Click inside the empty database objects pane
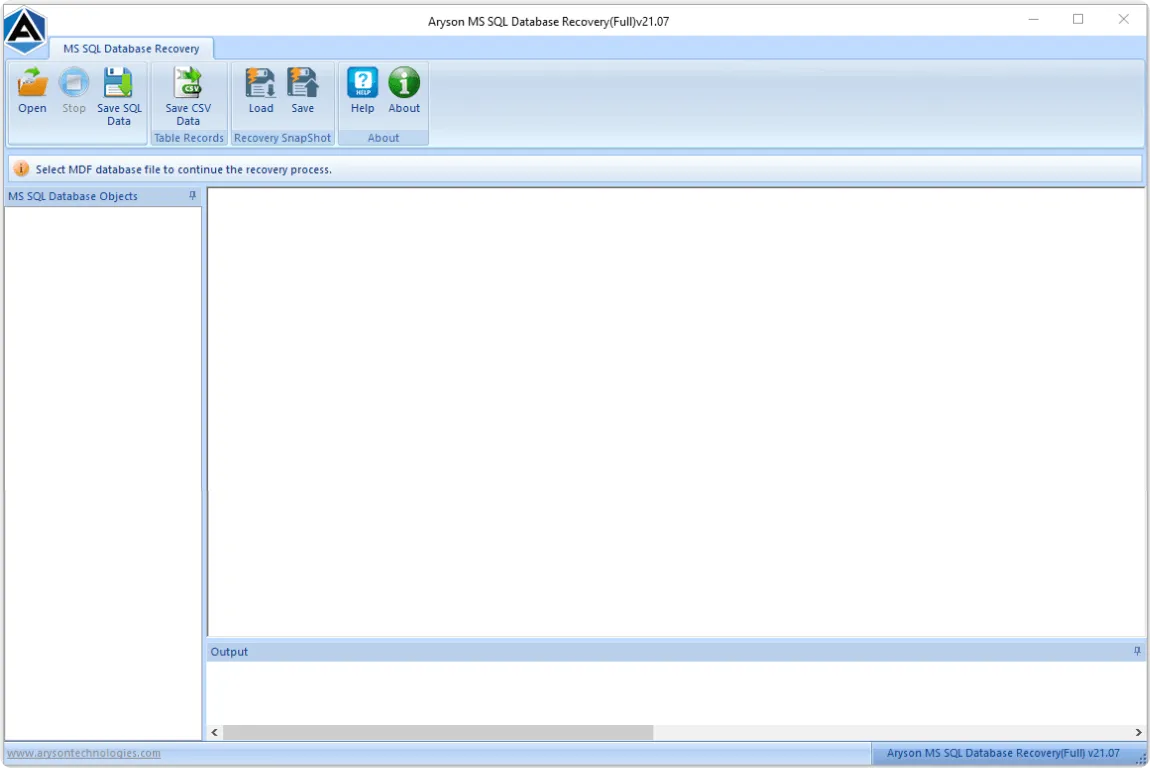Viewport: 1150px width, 768px height. coord(100,450)
